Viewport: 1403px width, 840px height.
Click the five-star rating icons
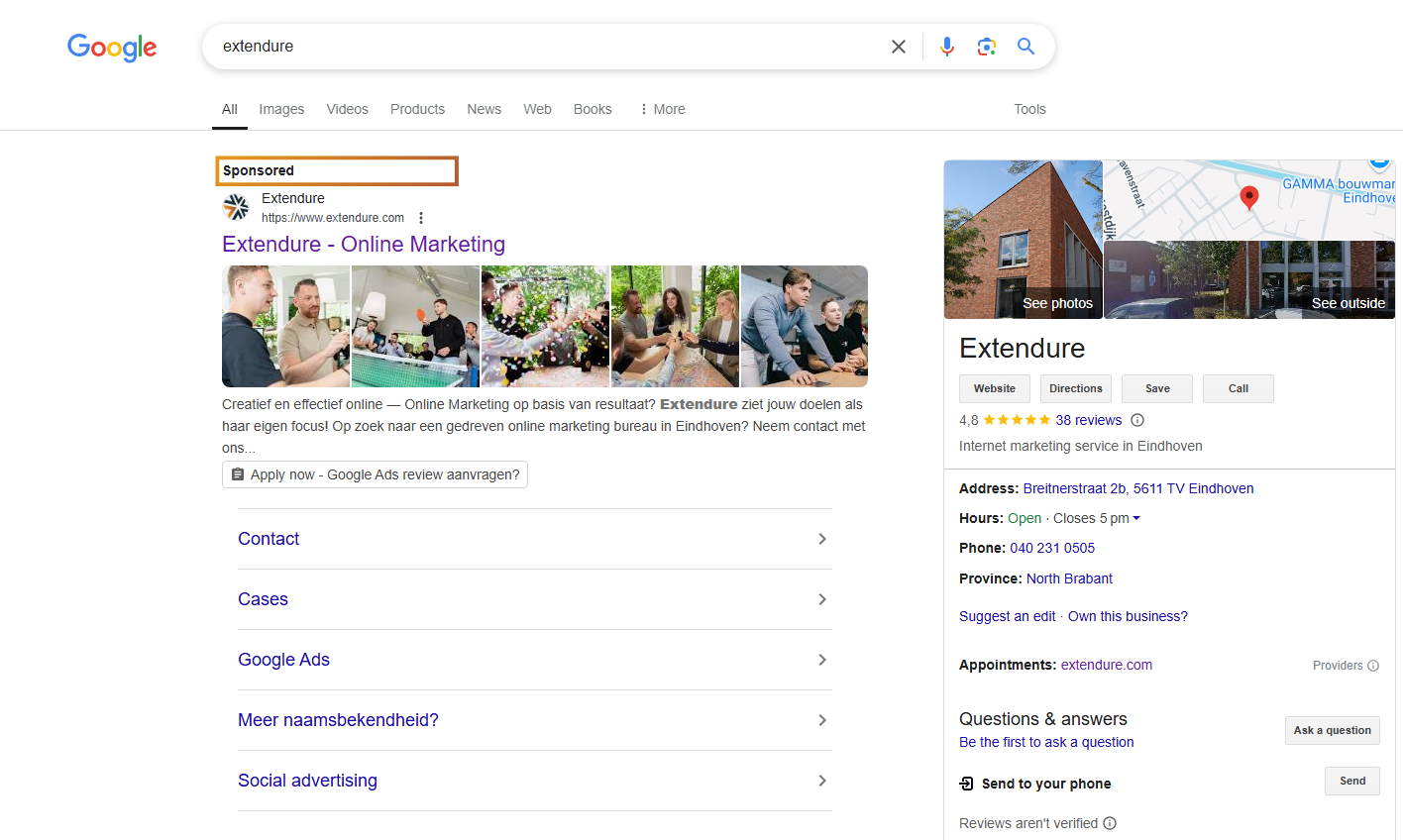(x=1017, y=420)
